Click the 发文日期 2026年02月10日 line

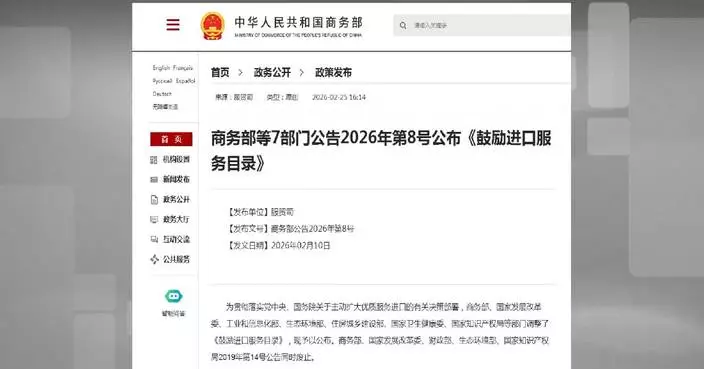(x=279, y=246)
